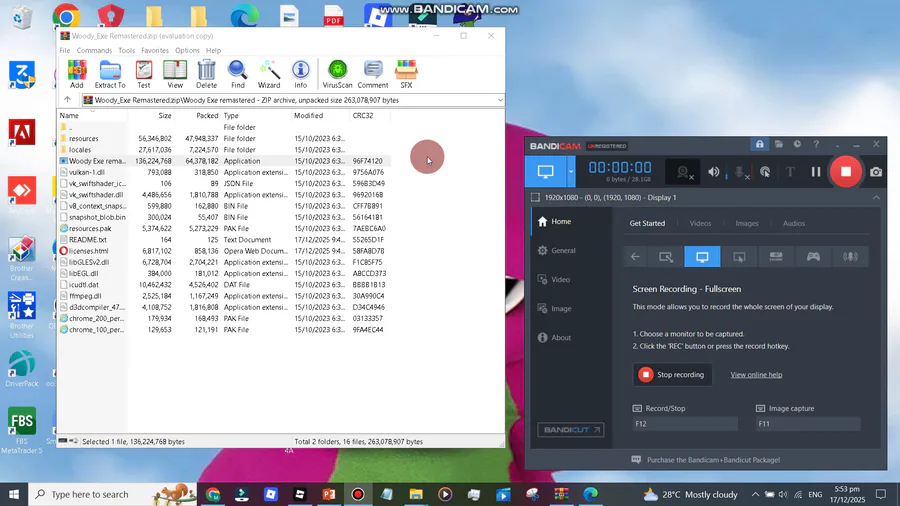The width and height of the screenshot is (900, 506).
Task: Go up one folder level in WinRAR
Action: [x=67, y=100]
